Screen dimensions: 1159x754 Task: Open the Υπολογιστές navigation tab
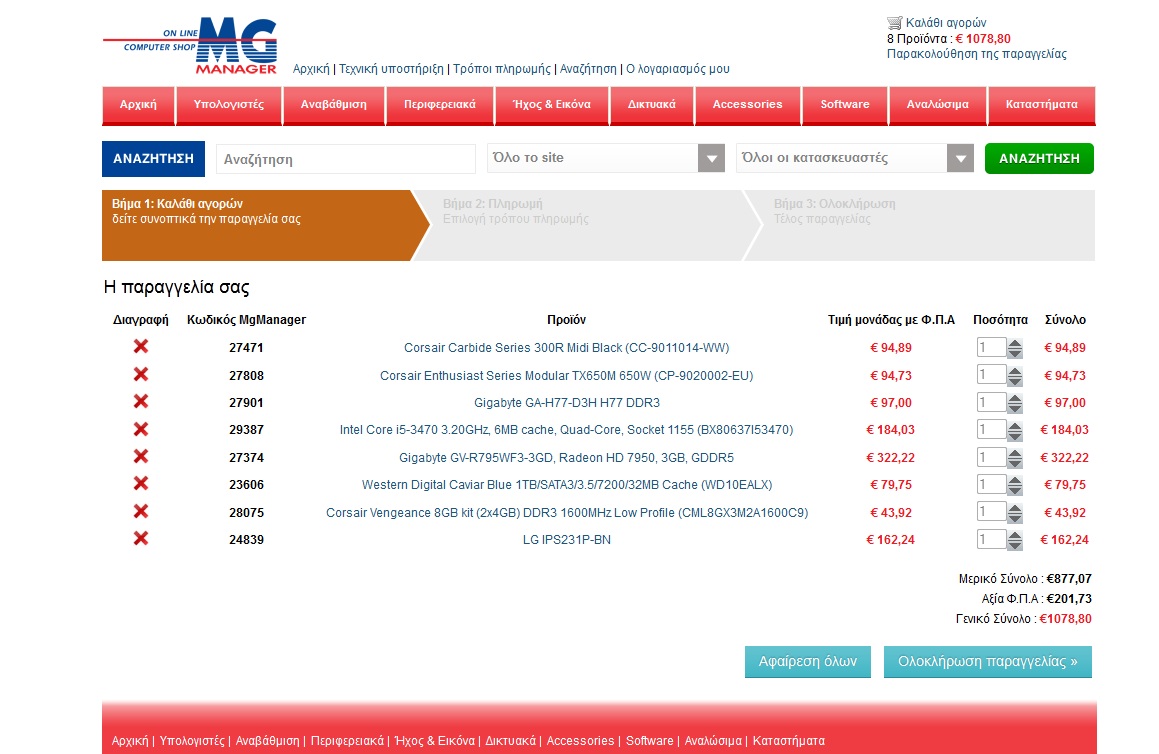(x=228, y=105)
